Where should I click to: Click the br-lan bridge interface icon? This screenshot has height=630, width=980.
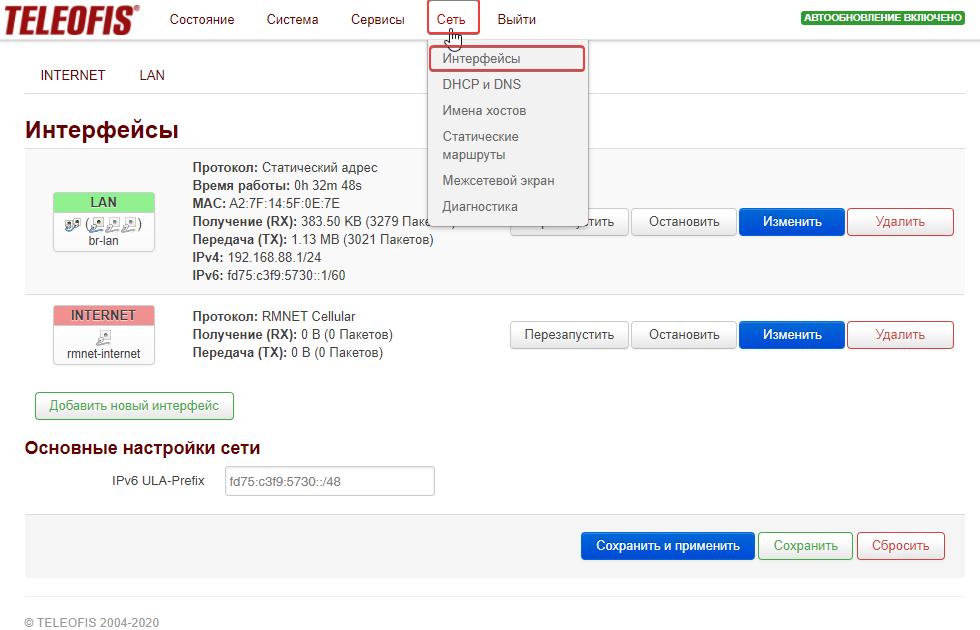click(x=103, y=224)
